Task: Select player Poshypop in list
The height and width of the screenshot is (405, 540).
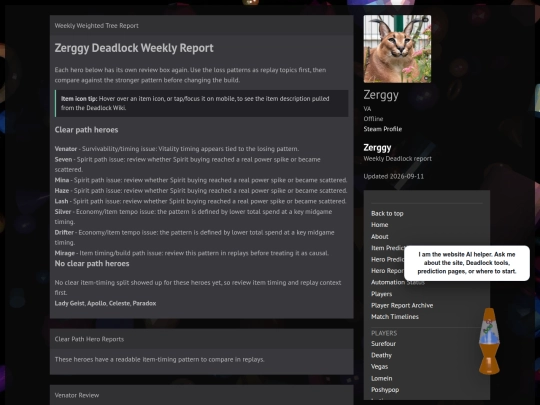Action: tap(385, 390)
